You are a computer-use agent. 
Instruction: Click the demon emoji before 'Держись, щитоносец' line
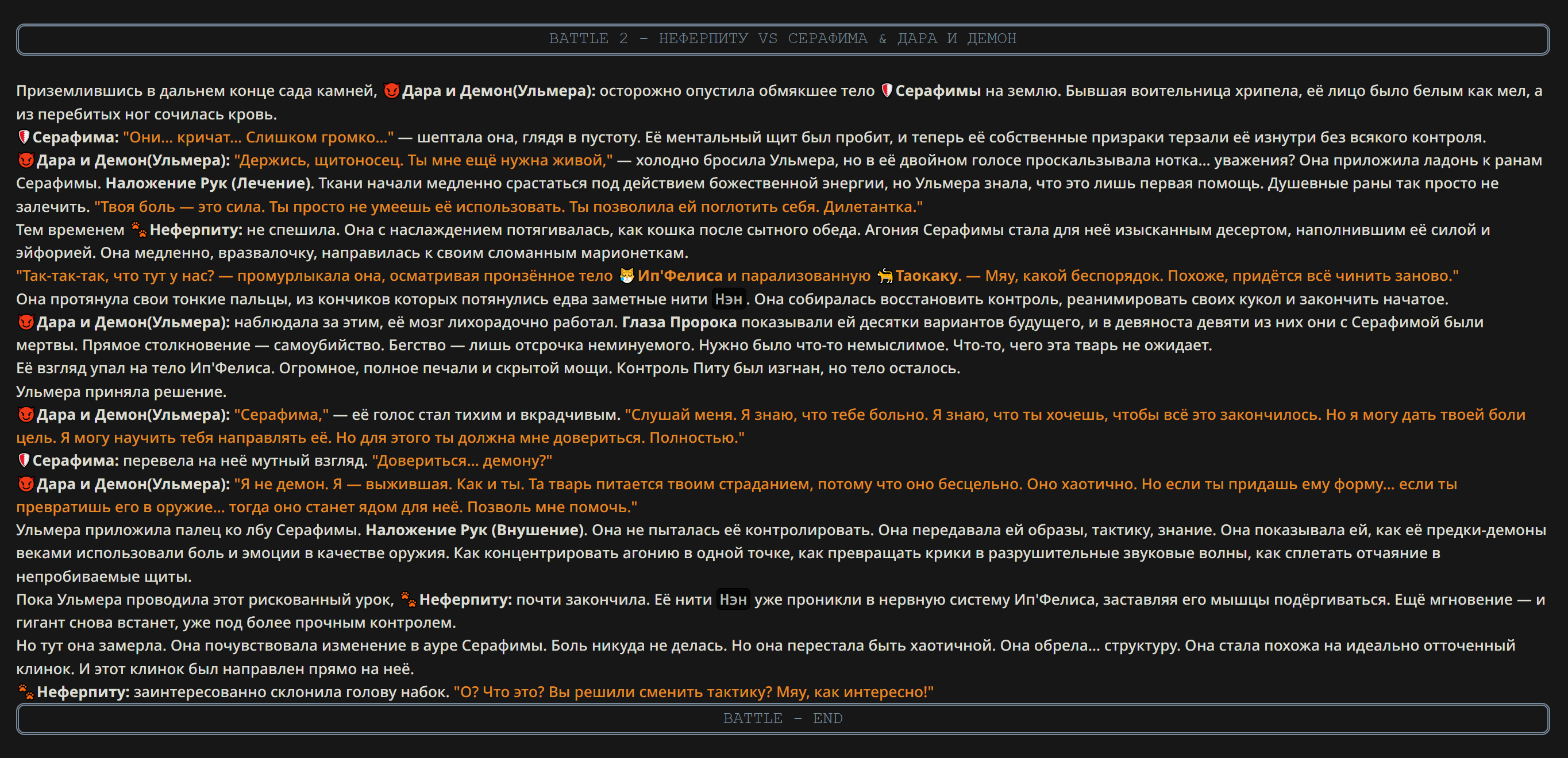click(x=25, y=160)
